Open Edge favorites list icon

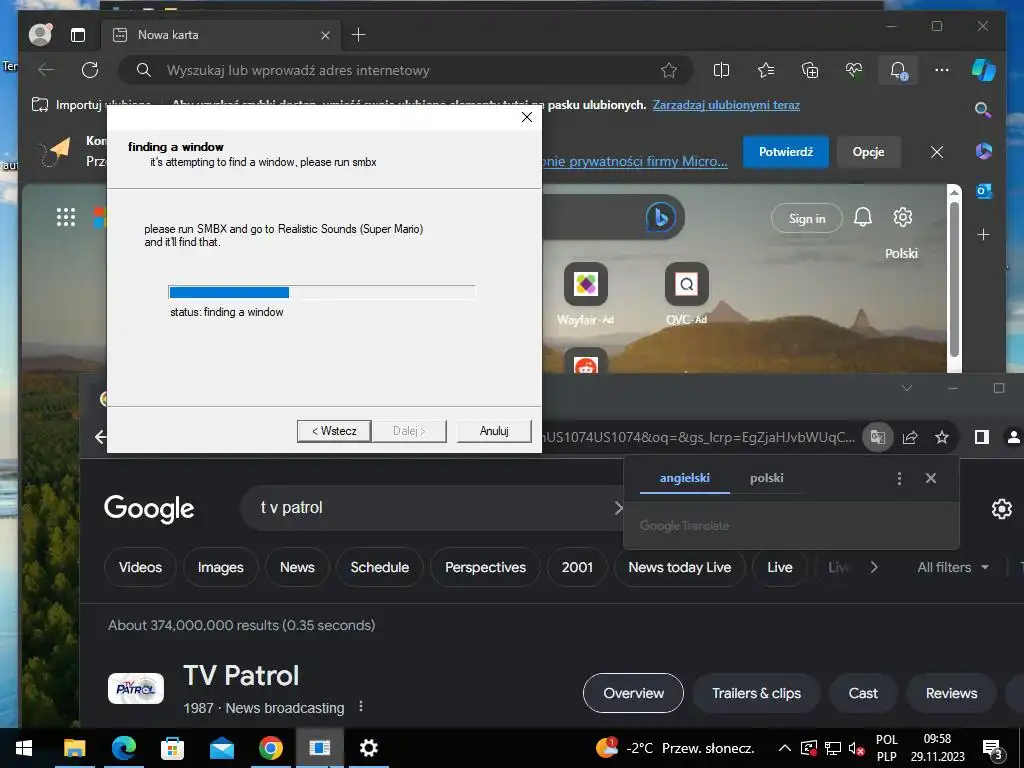765,70
